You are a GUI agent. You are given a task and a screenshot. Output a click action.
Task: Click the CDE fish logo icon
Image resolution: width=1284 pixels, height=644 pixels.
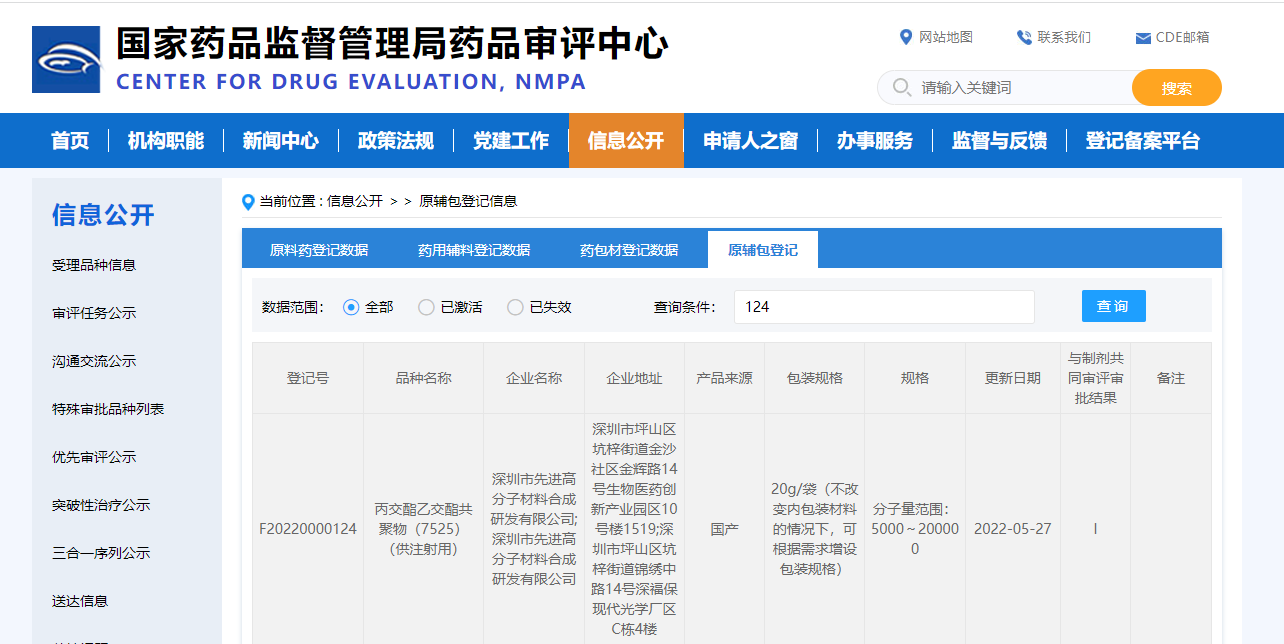(65, 58)
